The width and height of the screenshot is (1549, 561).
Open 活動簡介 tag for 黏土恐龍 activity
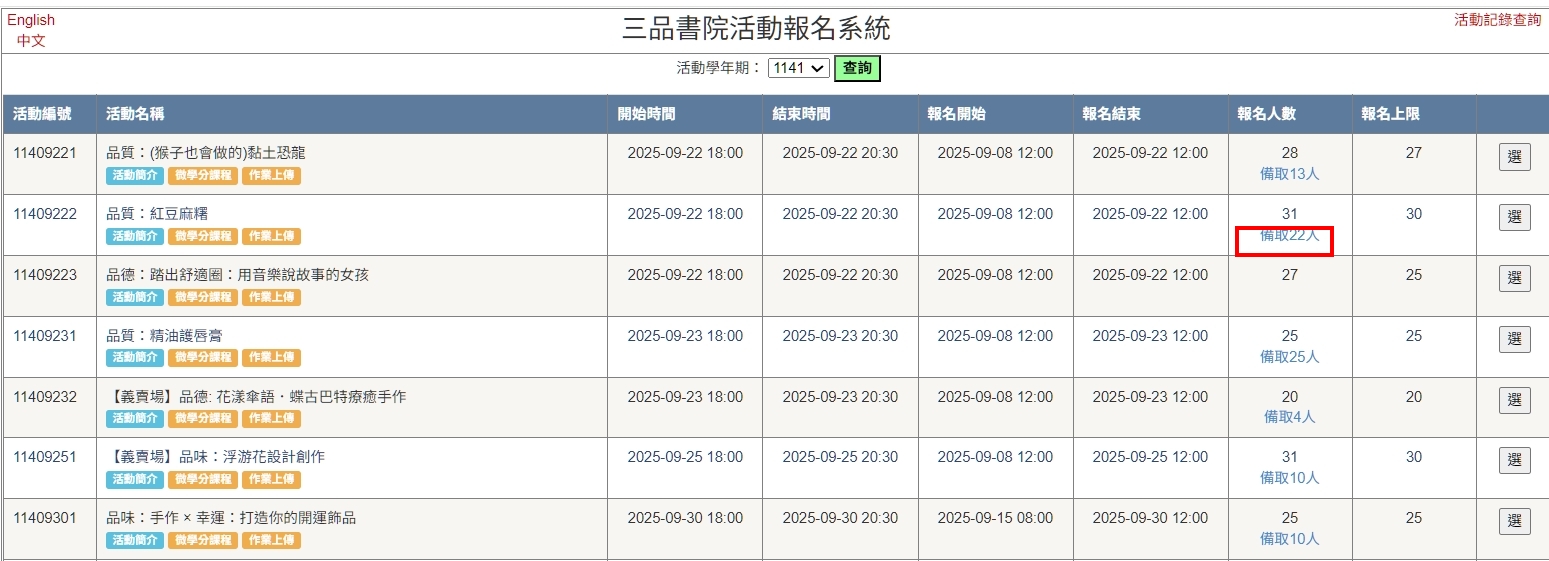coord(134,176)
